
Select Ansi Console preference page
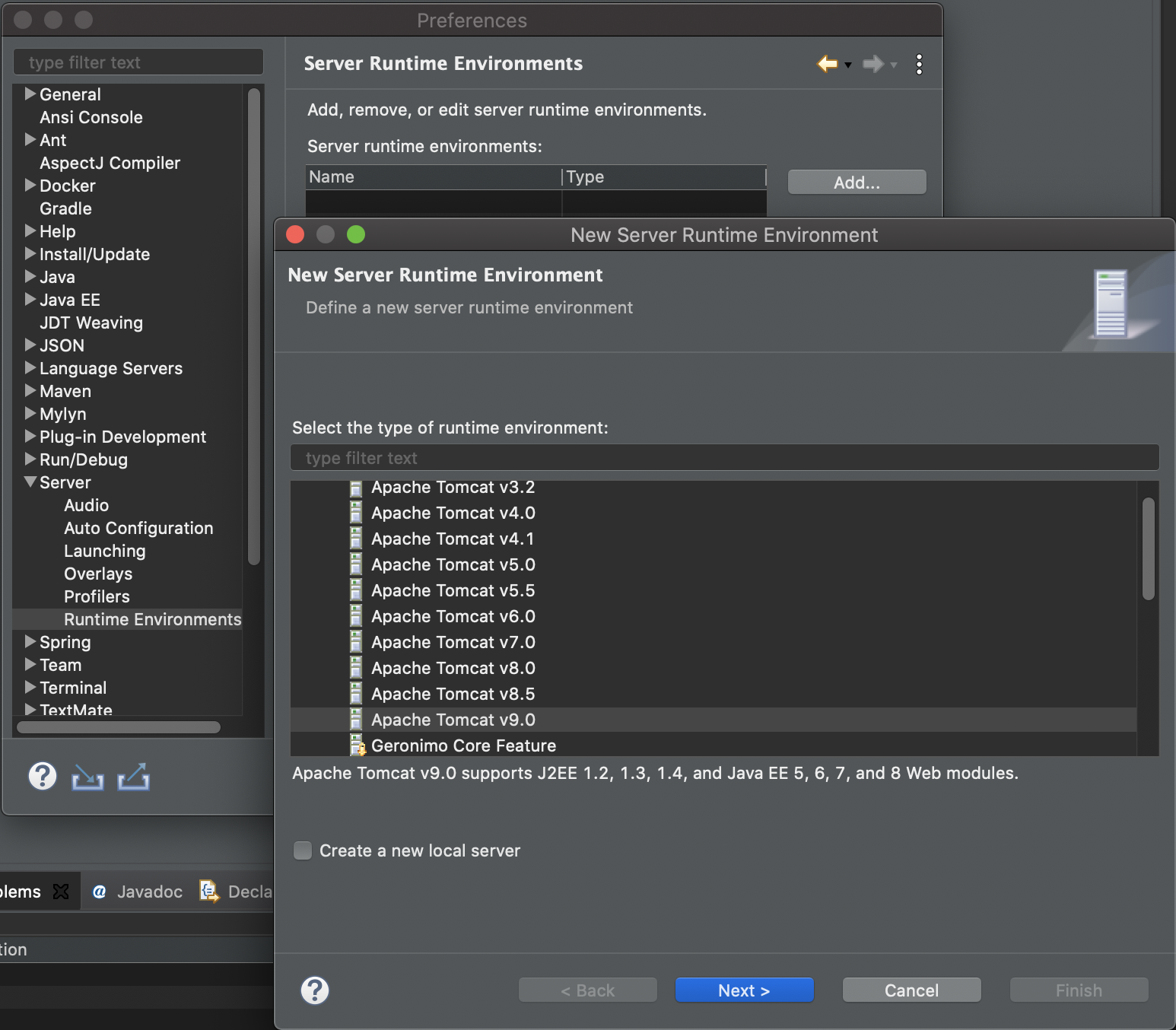(91, 117)
